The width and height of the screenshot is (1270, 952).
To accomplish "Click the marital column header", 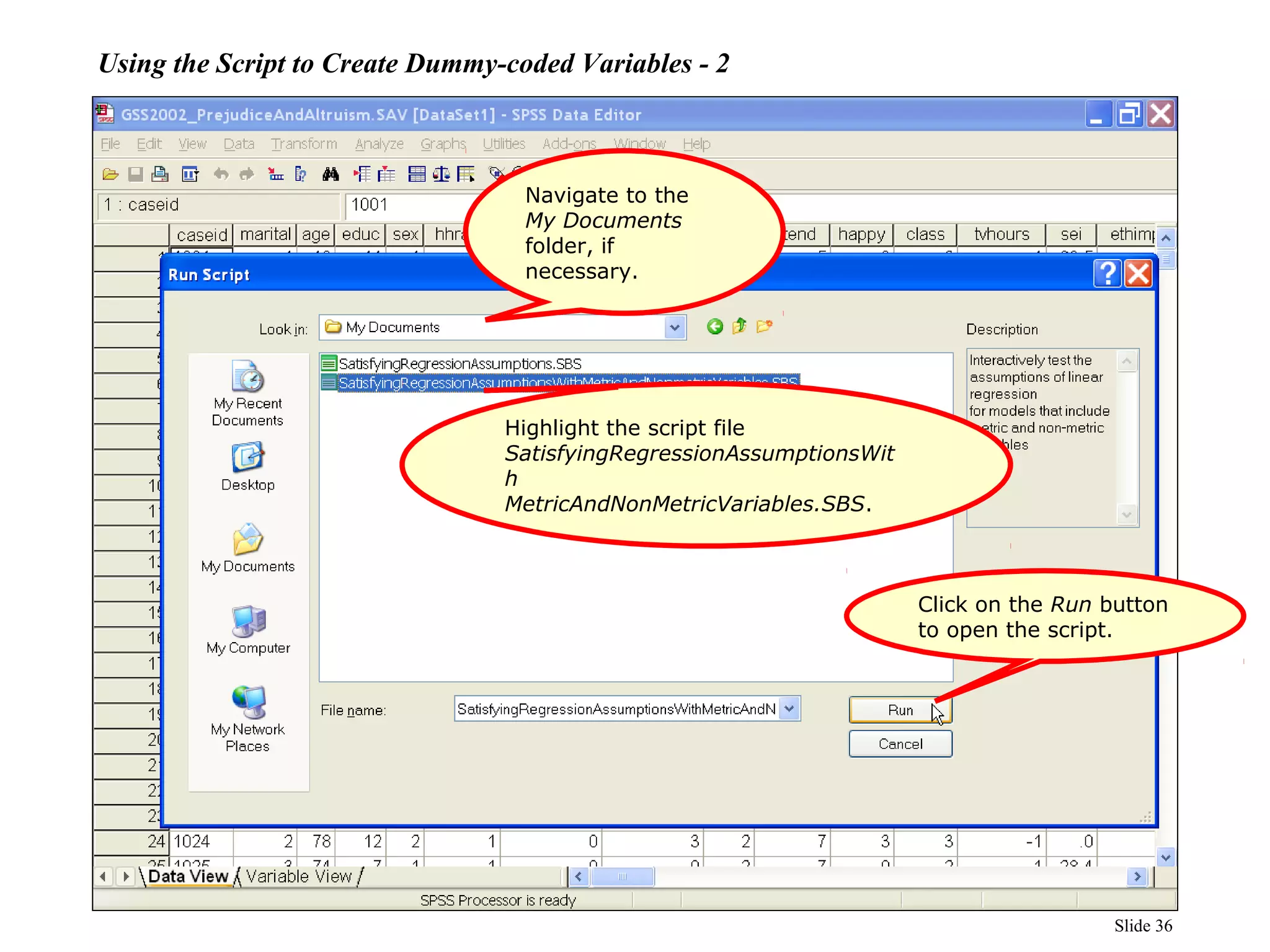I will point(265,234).
